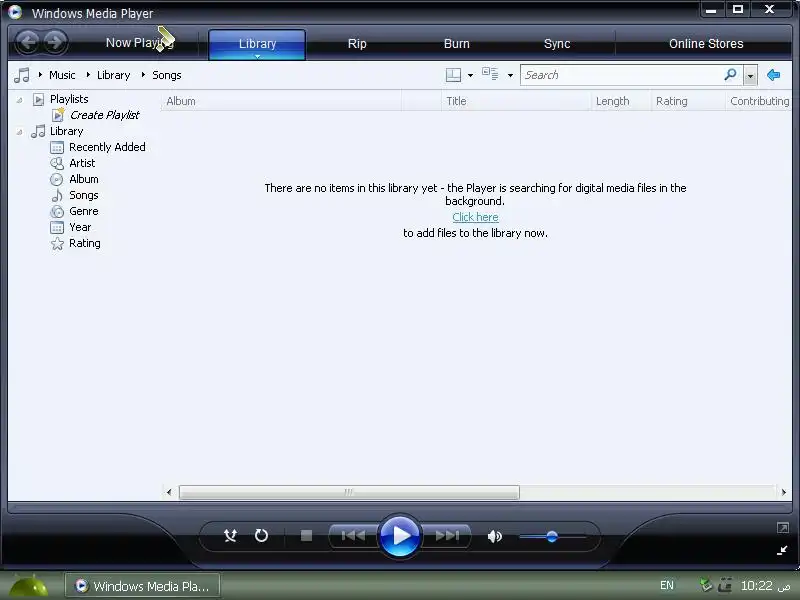Click the green shield tray icon

click(706, 585)
